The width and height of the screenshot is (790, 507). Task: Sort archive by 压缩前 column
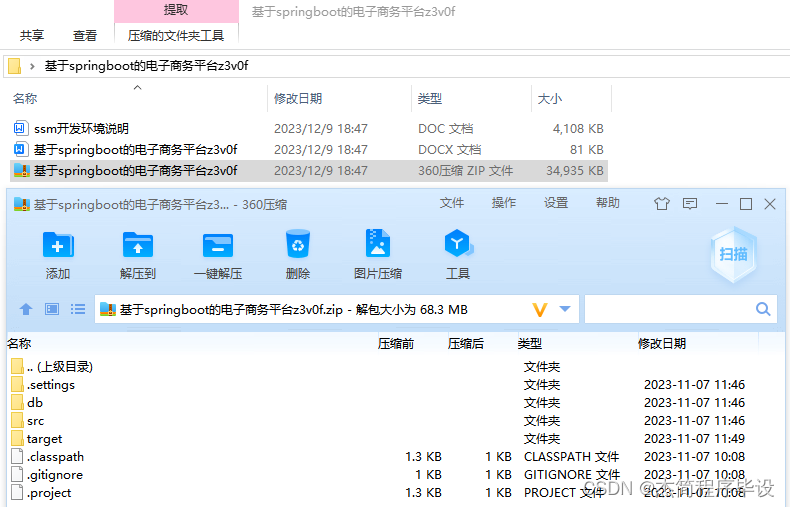click(x=396, y=344)
